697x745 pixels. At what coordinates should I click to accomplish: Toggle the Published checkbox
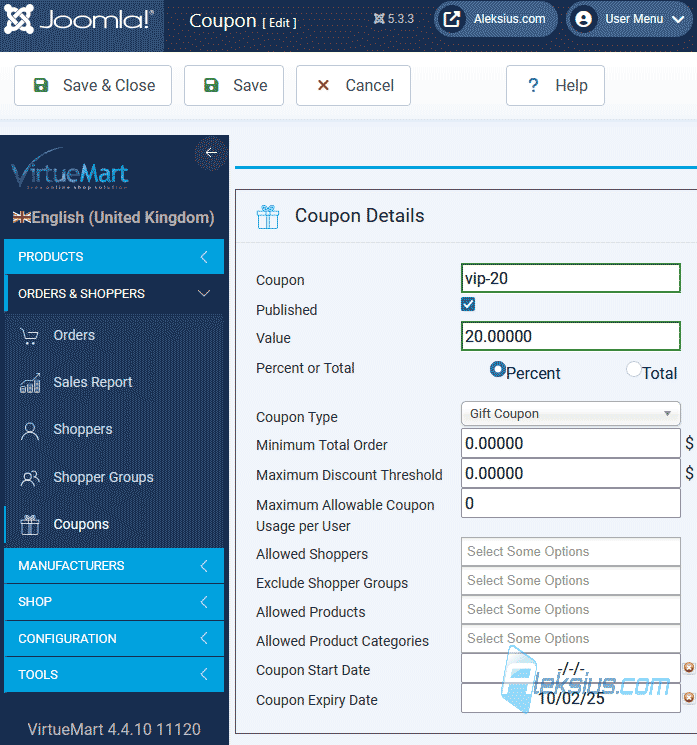468,304
